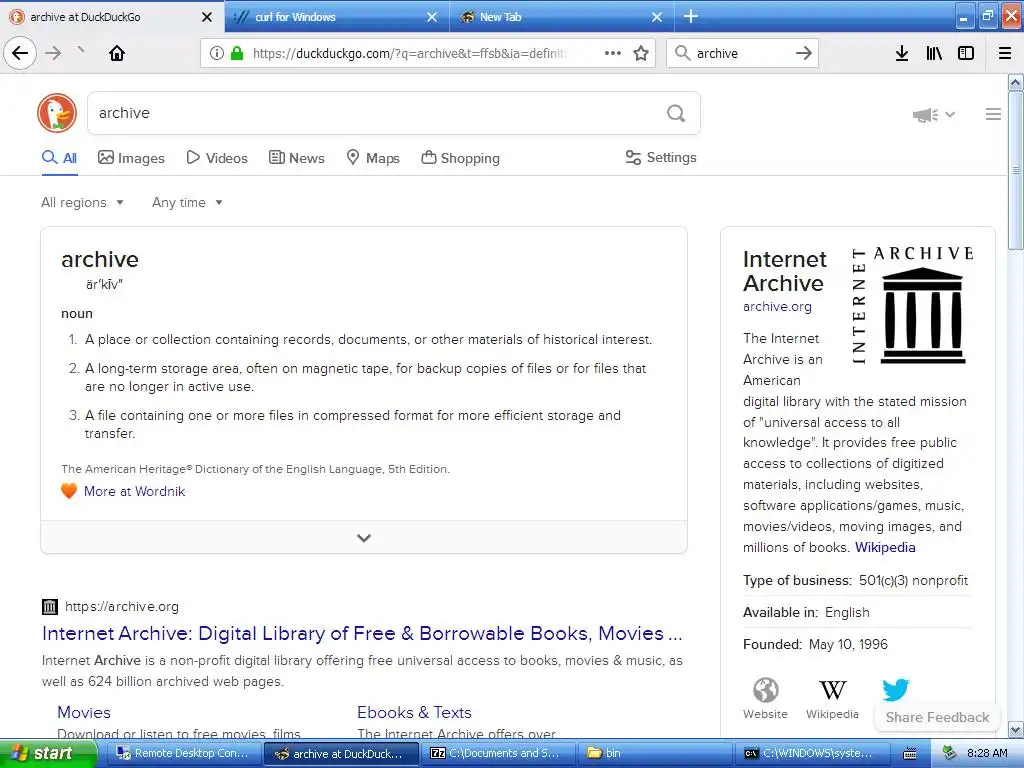Open C:\WINDOWS\system command prompt taskbar item
The height and width of the screenshot is (768, 1024).
[814, 753]
